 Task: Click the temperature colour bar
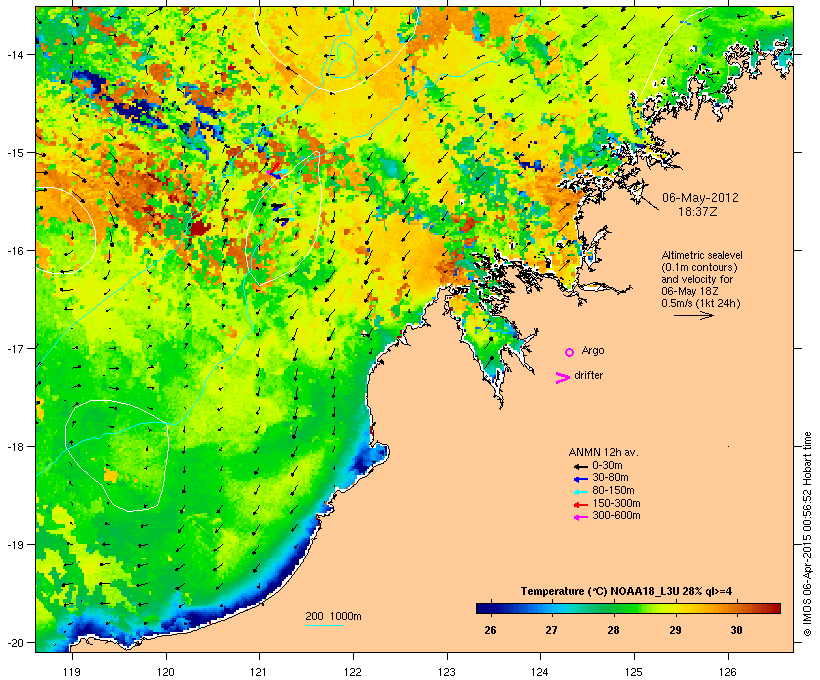(628, 608)
